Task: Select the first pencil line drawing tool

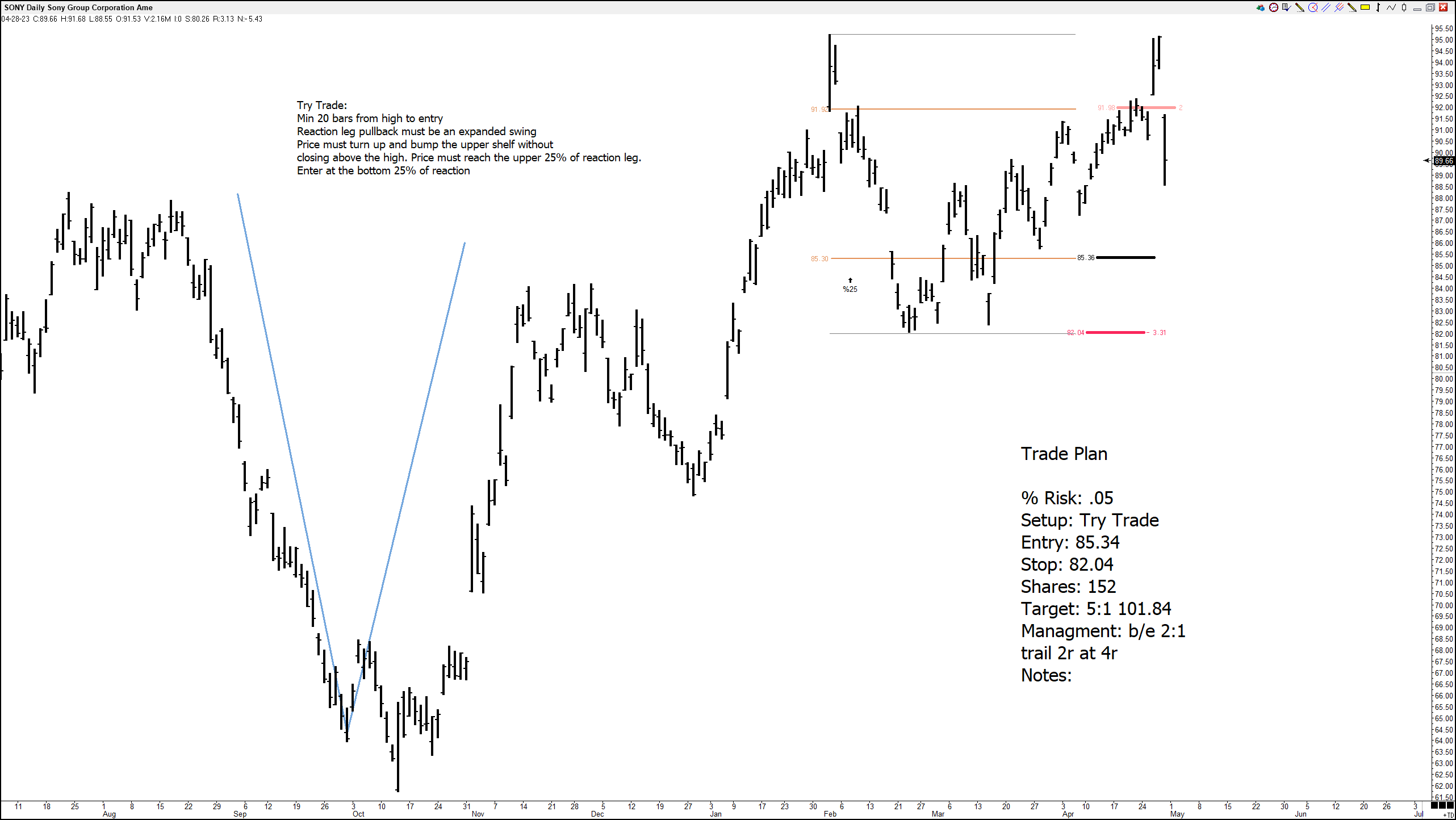Action: 1299,7
